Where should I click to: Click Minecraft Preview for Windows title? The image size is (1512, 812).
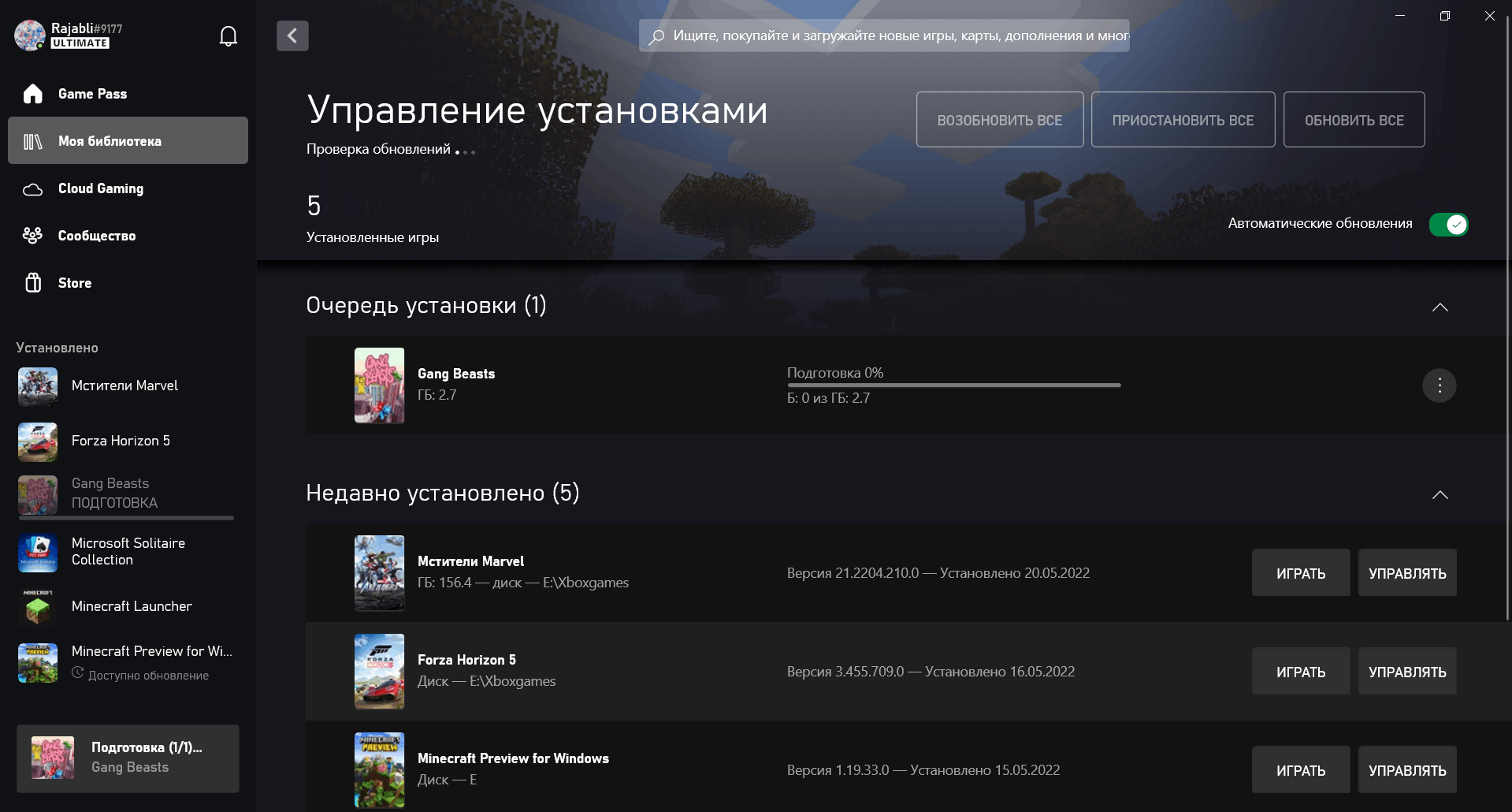513,758
